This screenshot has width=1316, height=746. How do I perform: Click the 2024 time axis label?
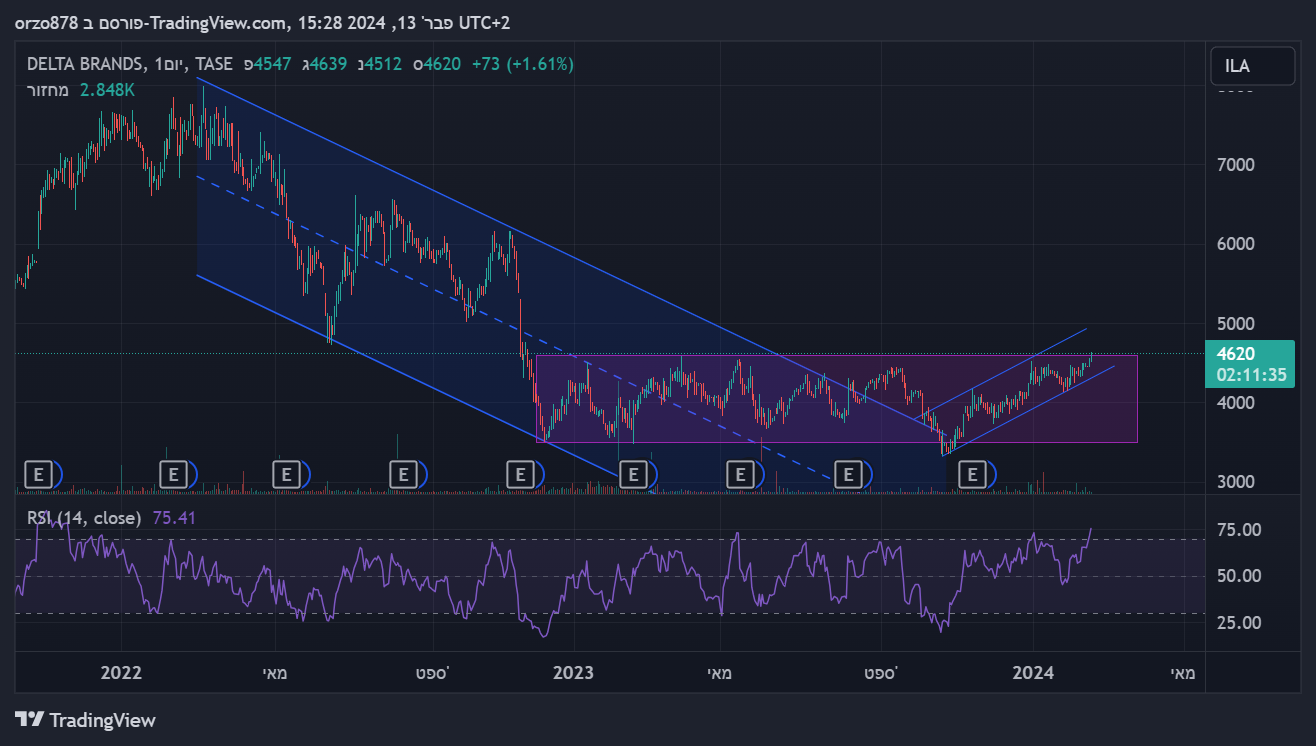click(1033, 673)
